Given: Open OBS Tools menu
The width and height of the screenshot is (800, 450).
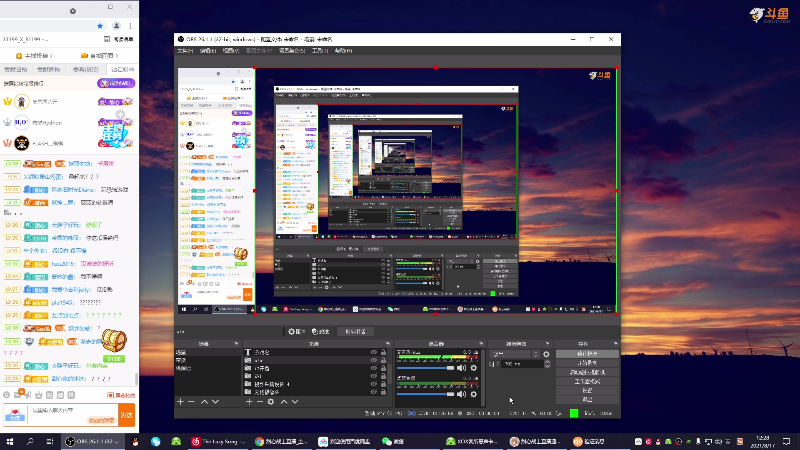Looking at the screenshot, I should 320,51.
